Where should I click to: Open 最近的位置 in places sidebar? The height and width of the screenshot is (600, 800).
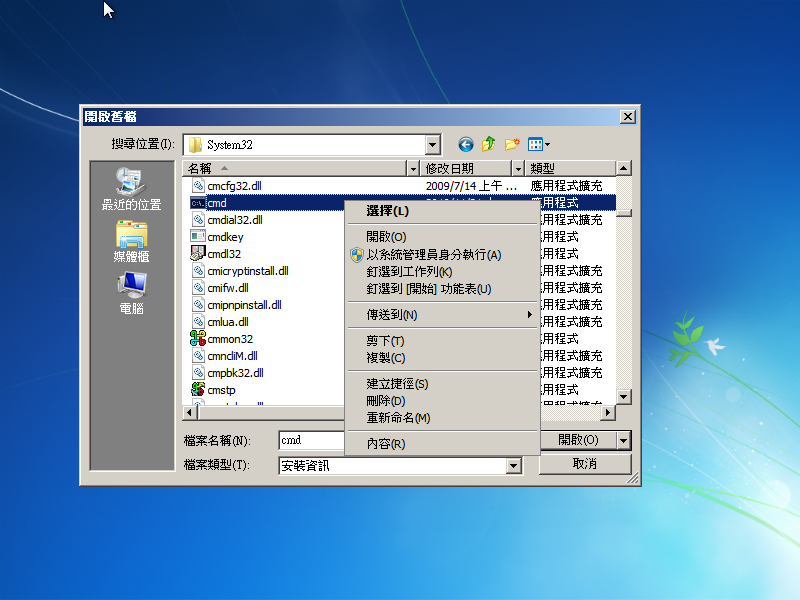pos(132,189)
